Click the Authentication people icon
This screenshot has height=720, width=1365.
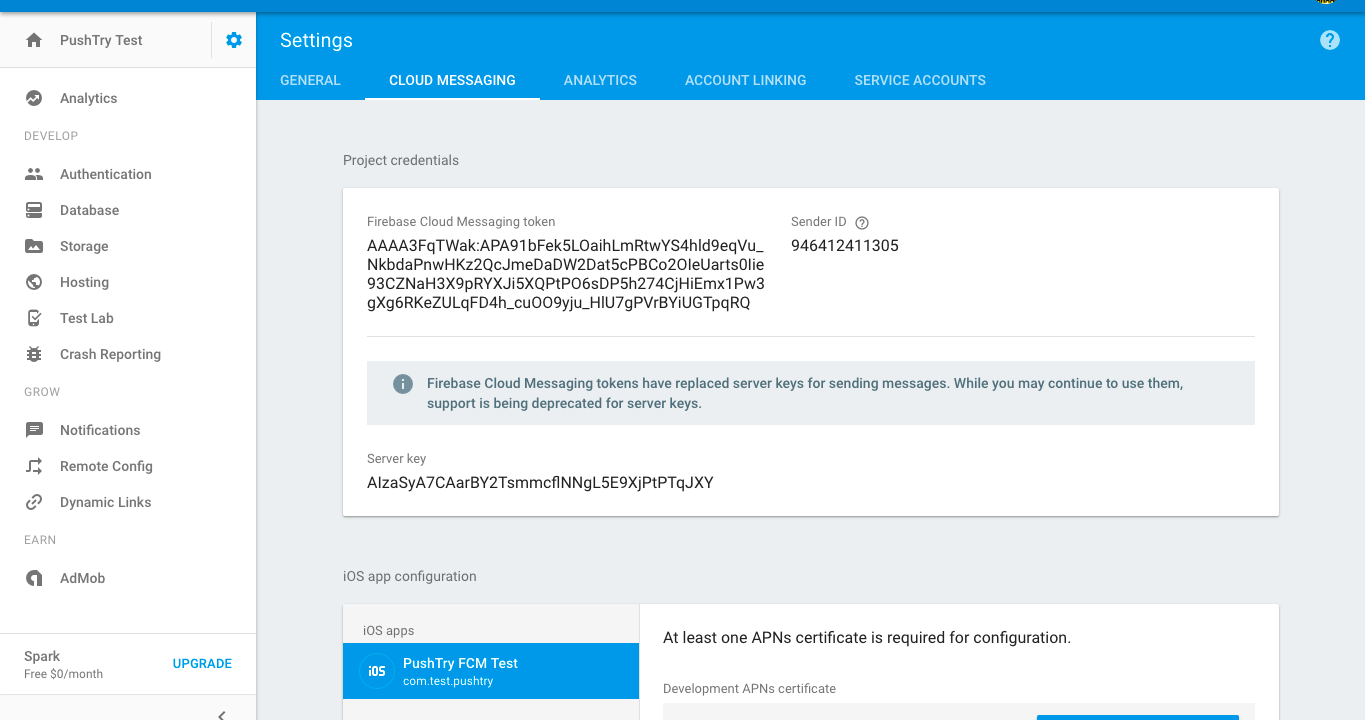coord(34,174)
